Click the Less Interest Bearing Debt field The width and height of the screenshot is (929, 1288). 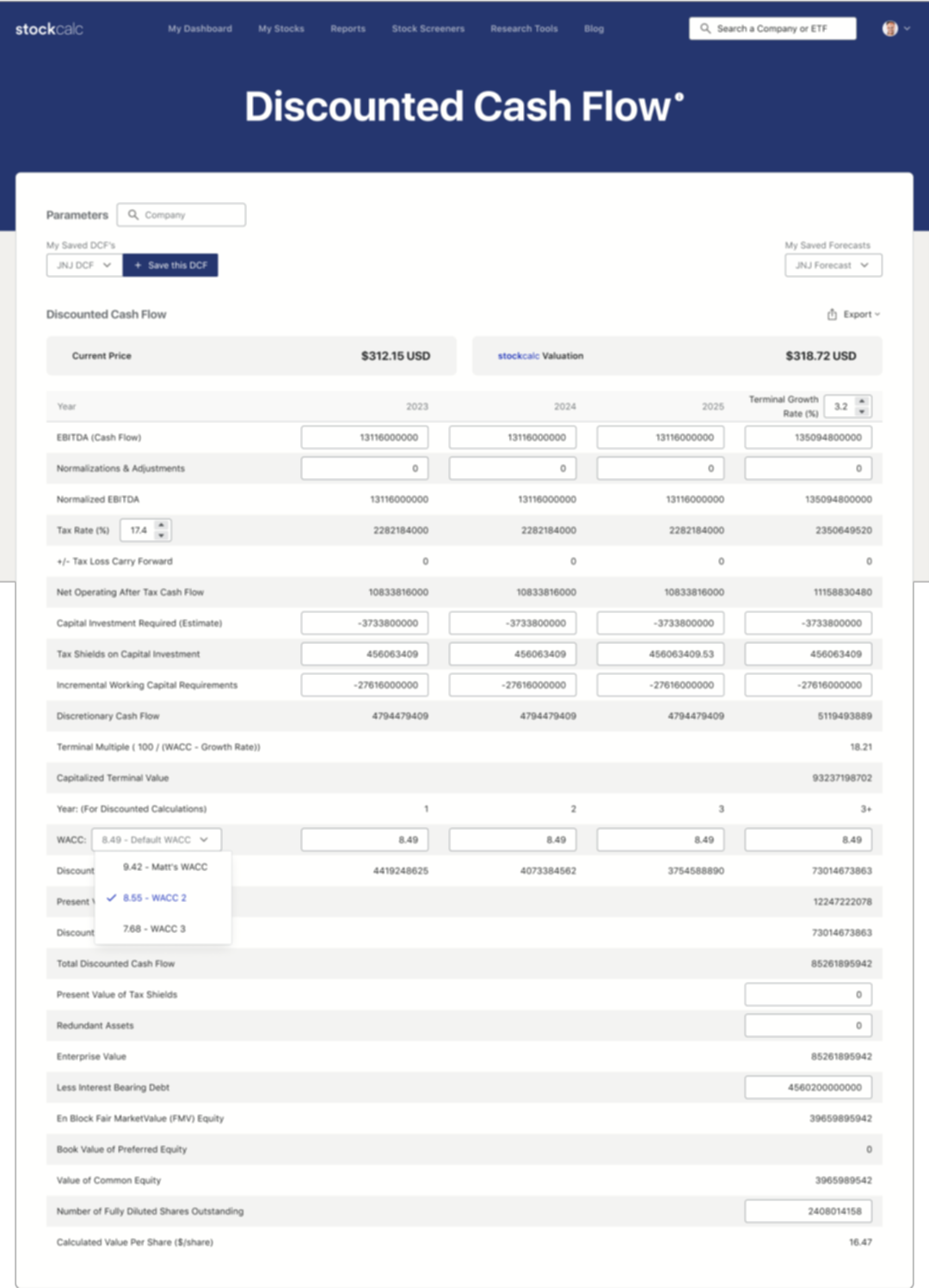tap(808, 1088)
